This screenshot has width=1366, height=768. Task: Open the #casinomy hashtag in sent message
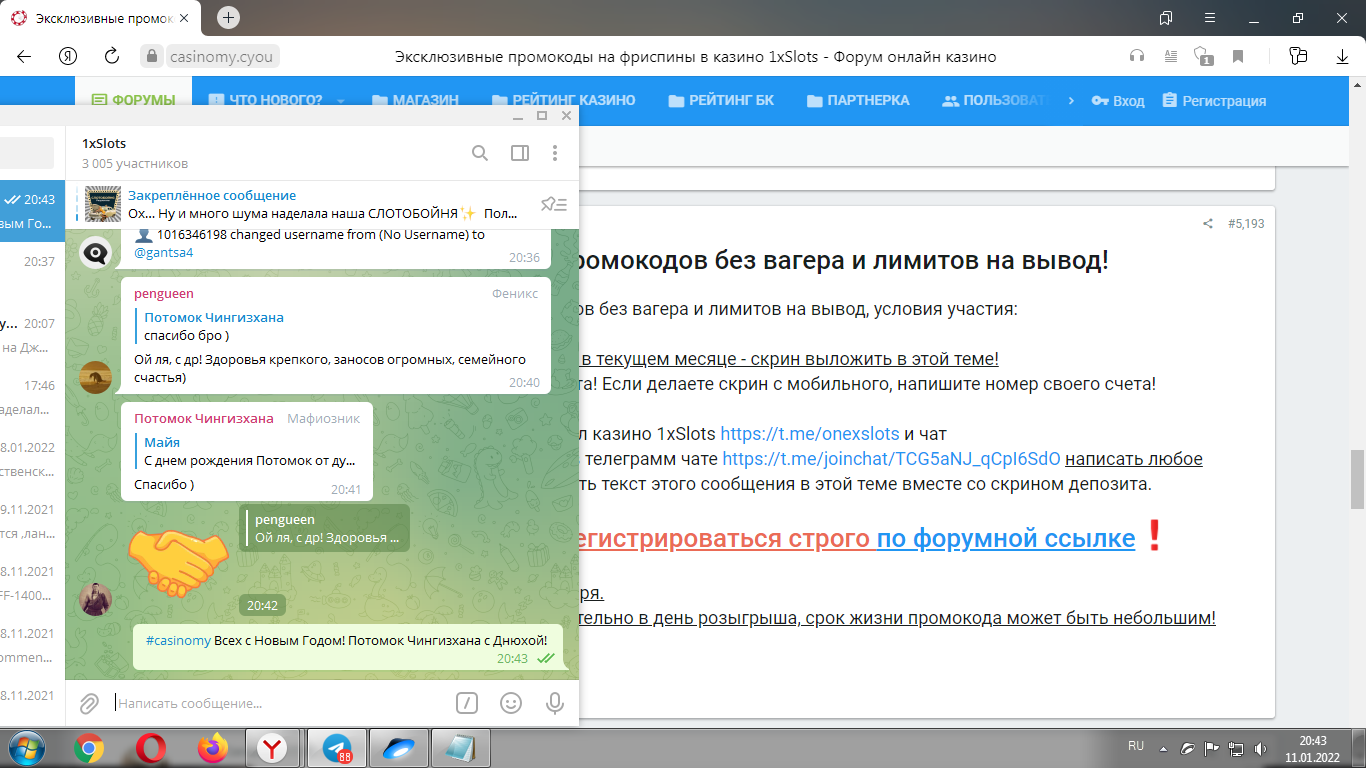tap(178, 639)
